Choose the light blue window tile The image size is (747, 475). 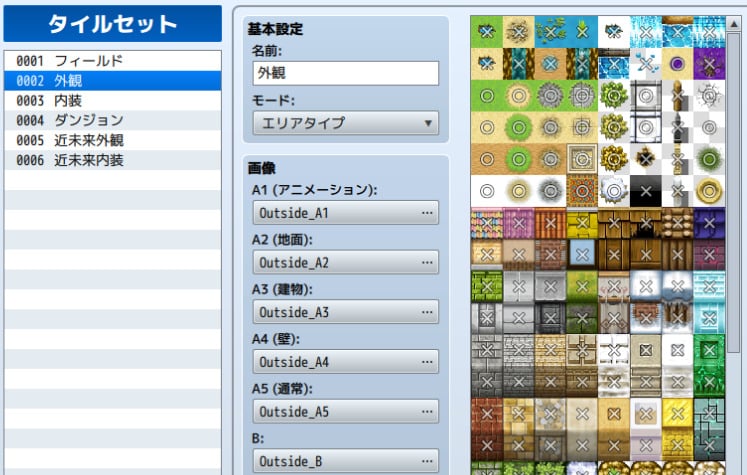coord(582,254)
